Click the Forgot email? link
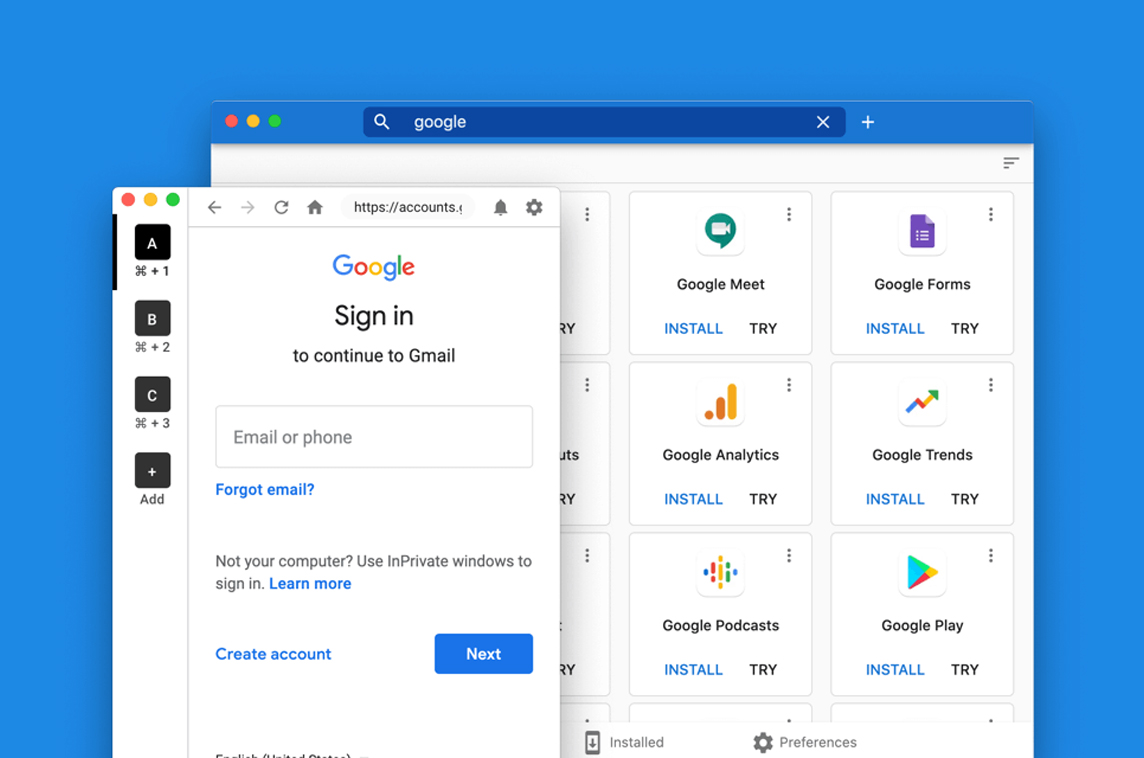The image size is (1144, 758). (265, 490)
